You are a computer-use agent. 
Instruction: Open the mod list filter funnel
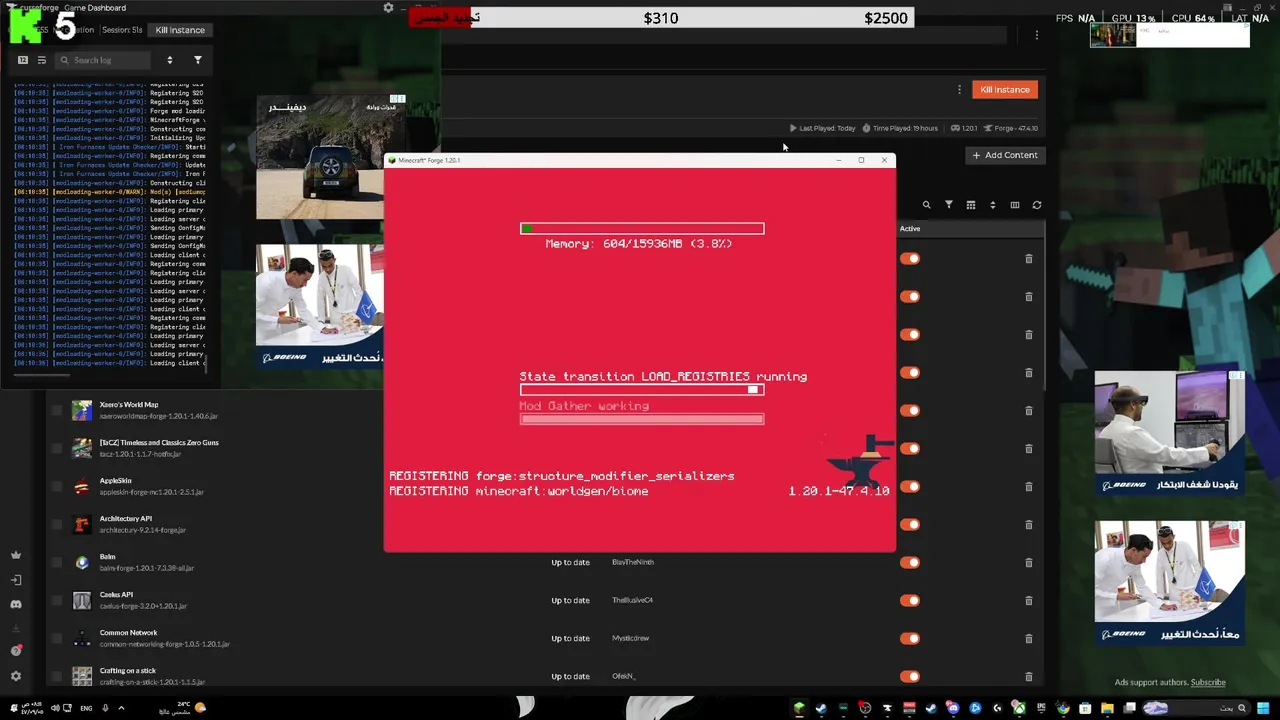pos(949,205)
